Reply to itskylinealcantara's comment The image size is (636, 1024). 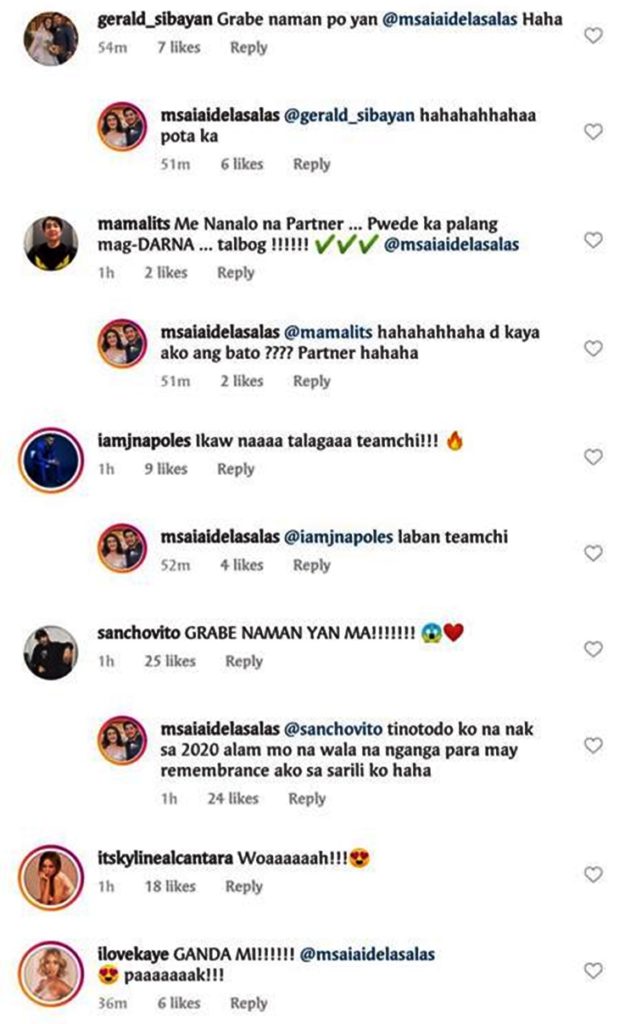tap(244, 887)
